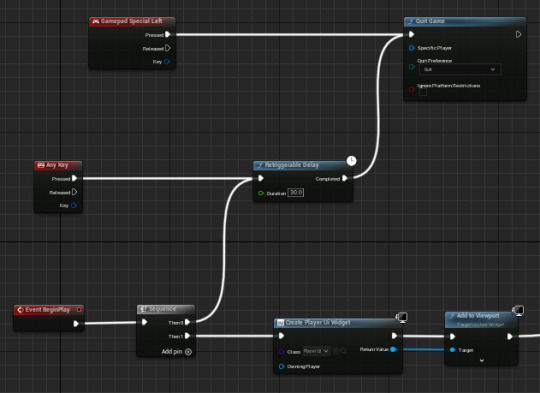This screenshot has height=393, width=540.
Task: Click the Any Key Released pin
Action: (x=74, y=192)
